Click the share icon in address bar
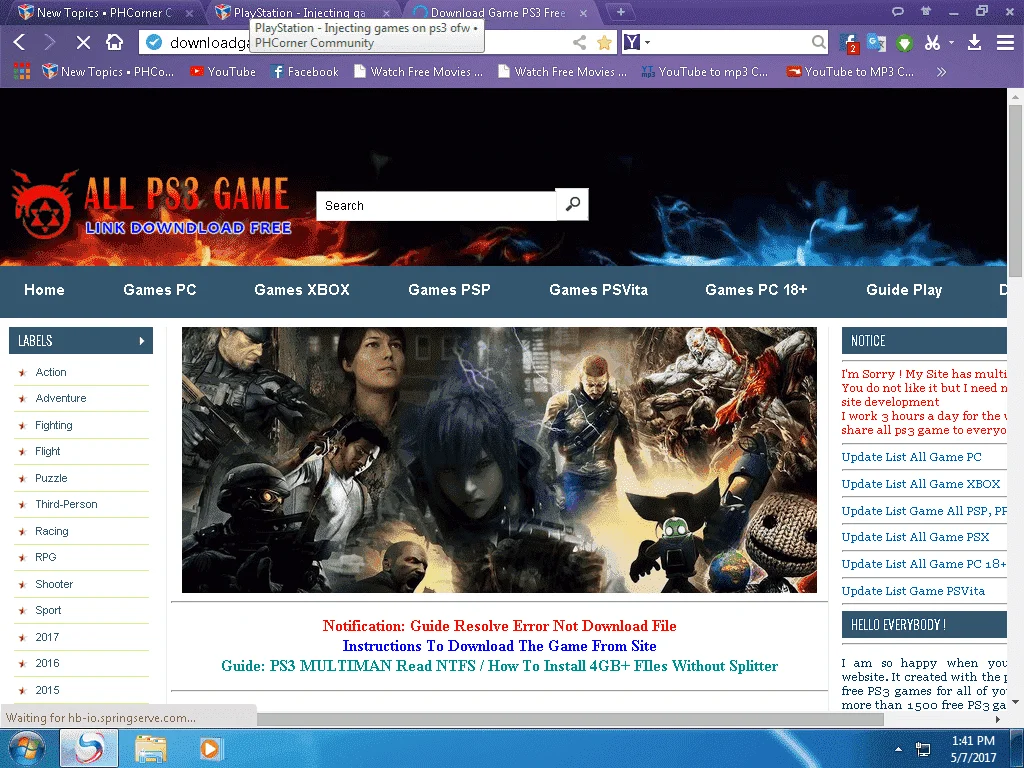 (579, 42)
